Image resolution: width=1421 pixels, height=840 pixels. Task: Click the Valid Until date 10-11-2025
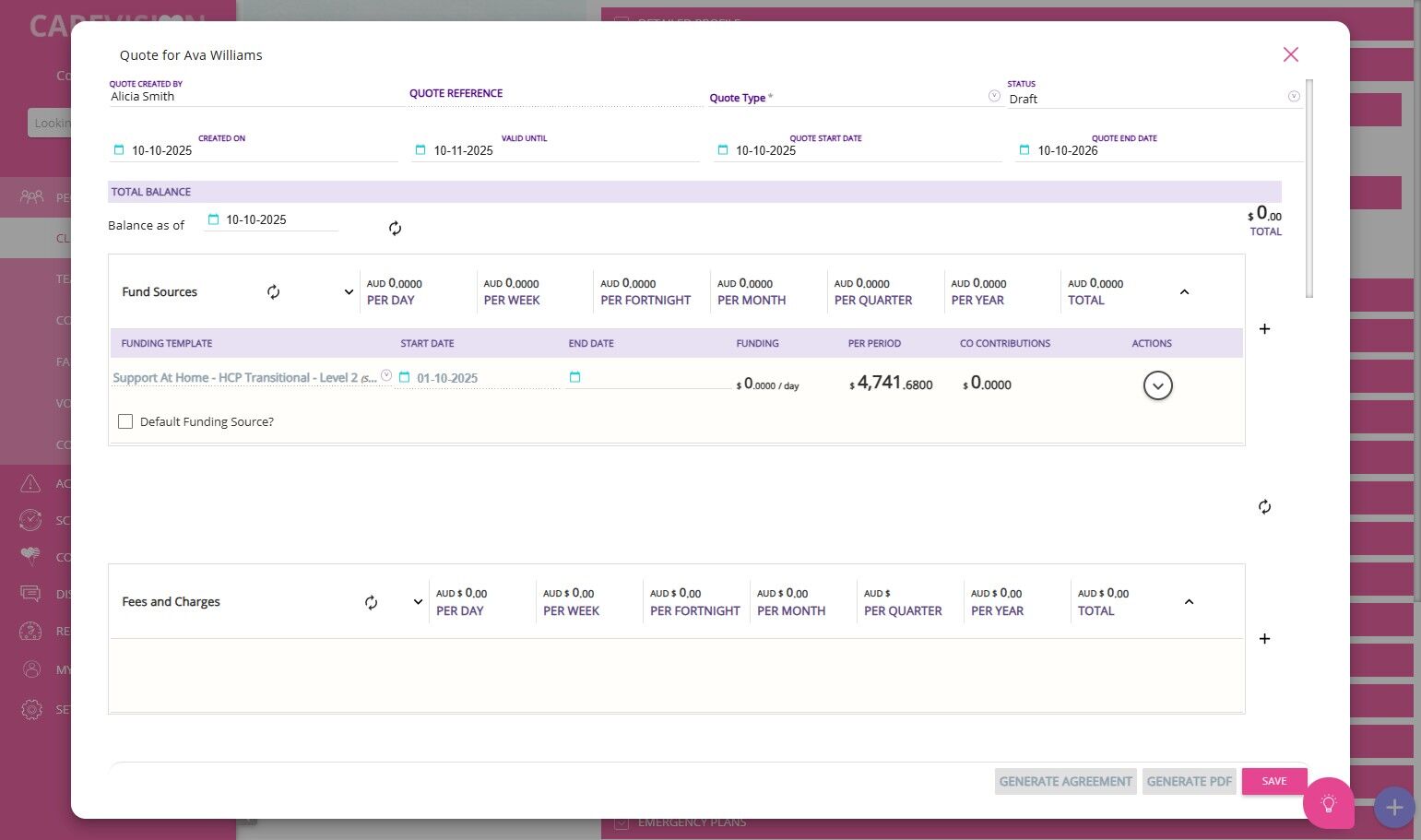pos(463,150)
